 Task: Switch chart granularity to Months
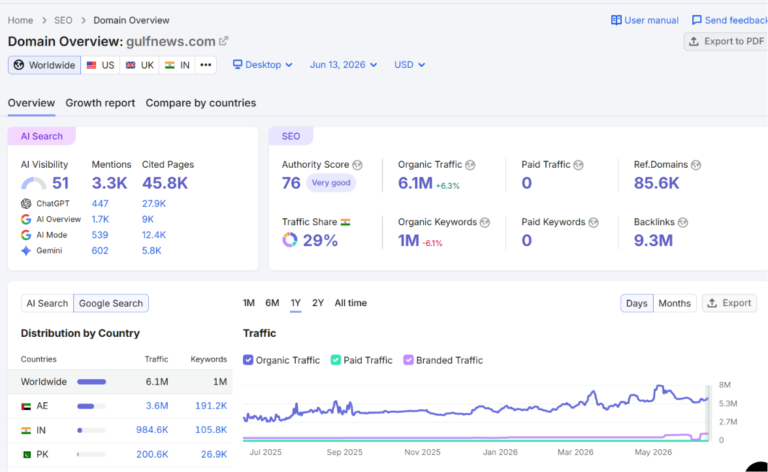674,303
